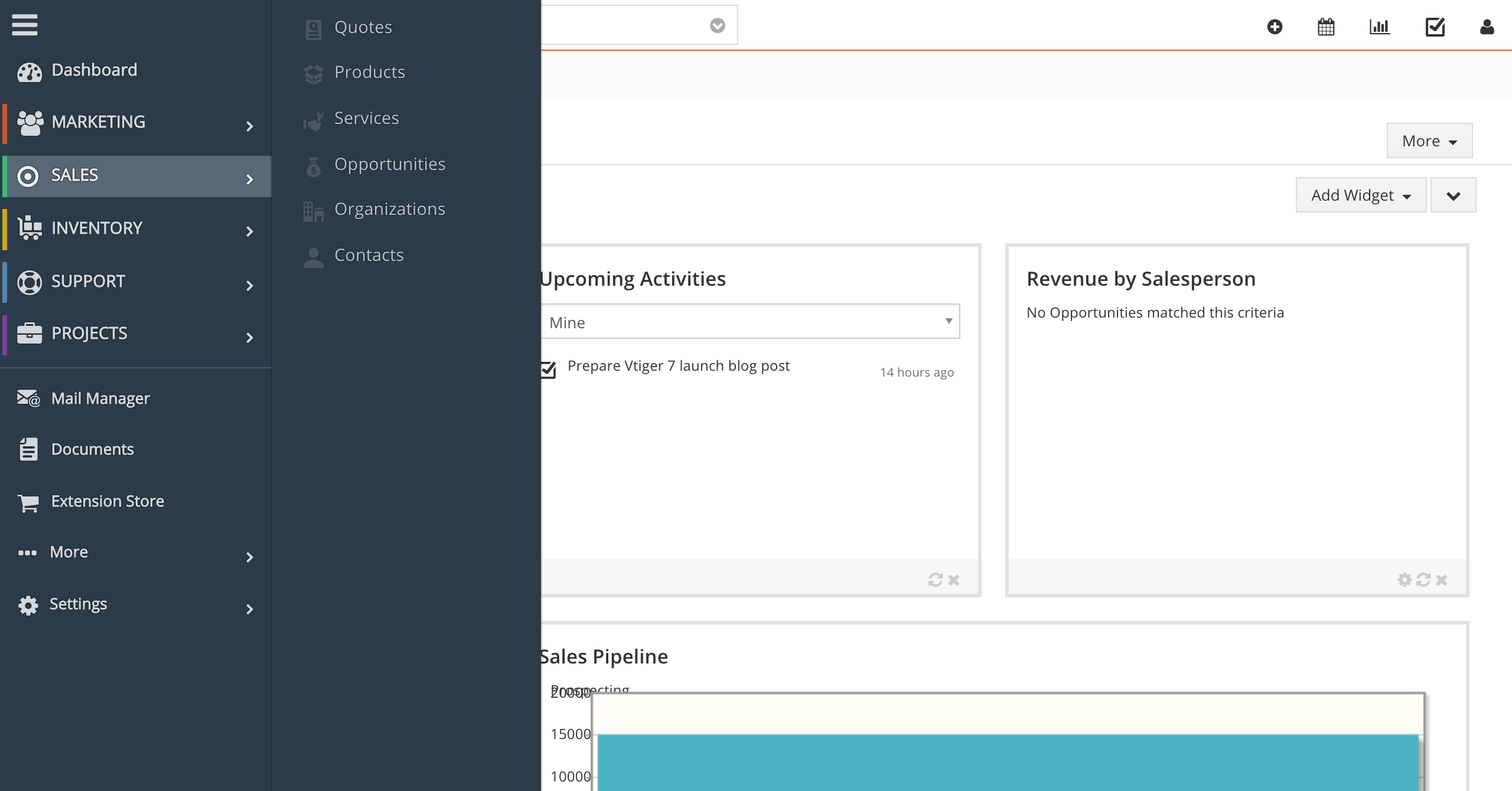This screenshot has height=791, width=1512.
Task: Expand the search box dropdown arrow
Action: 717,25
